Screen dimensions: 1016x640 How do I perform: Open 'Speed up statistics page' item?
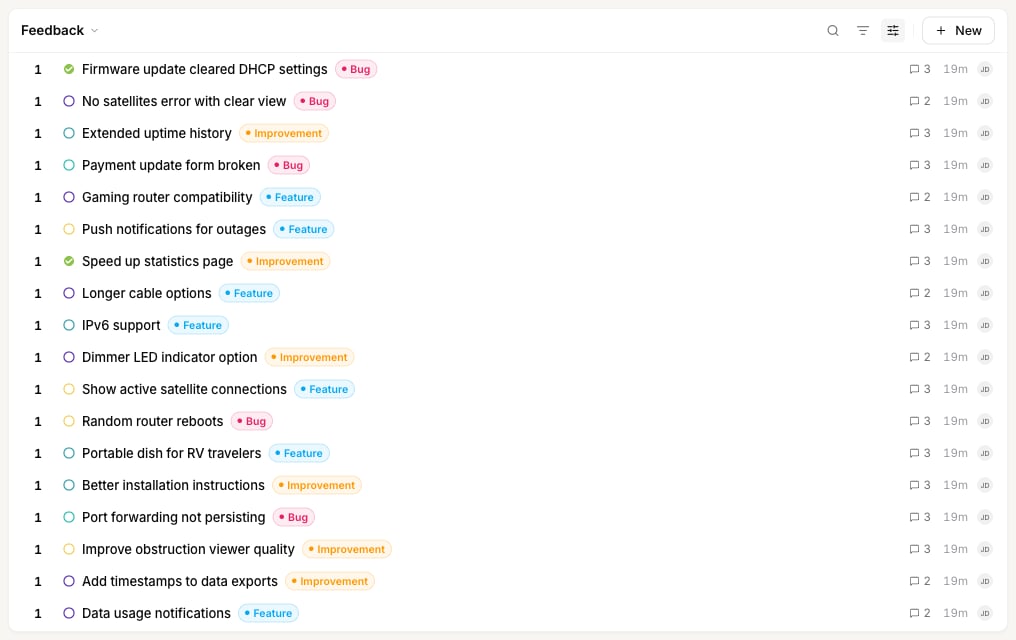(x=157, y=261)
